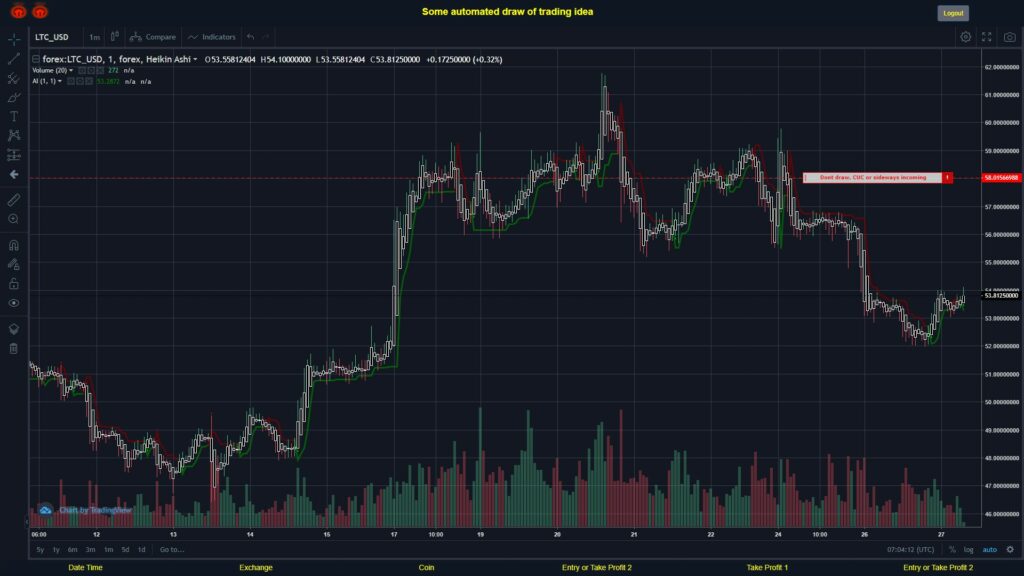Viewport: 1024px width, 576px height.
Task: Toggle percentage scale (%)
Action: click(x=952, y=549)
